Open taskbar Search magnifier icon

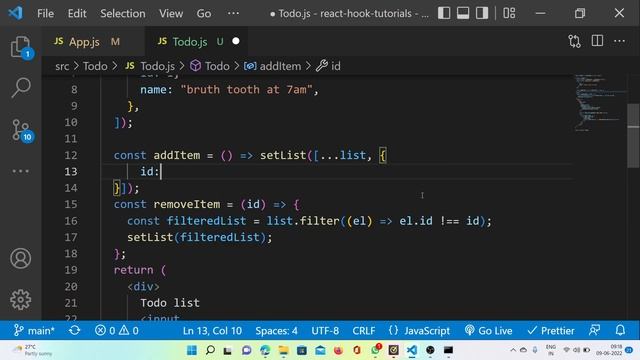pyautogui.click(x=210, y=350)
